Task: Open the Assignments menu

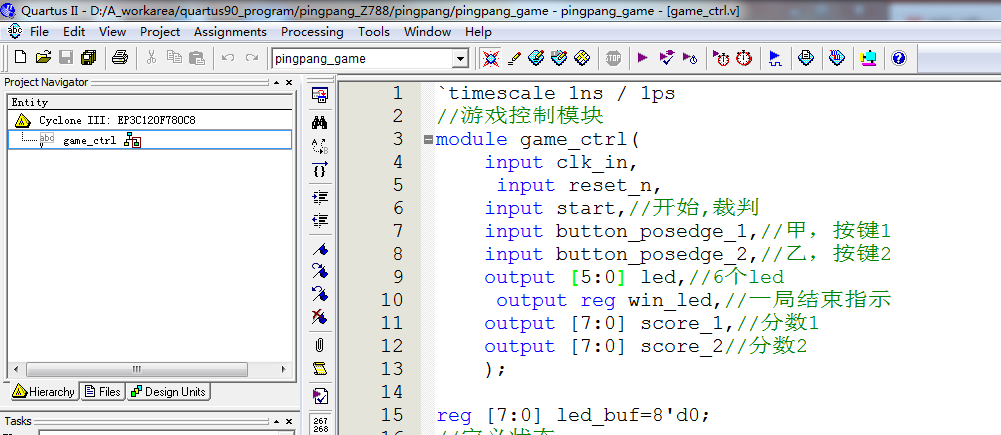Action: point(230,31)
